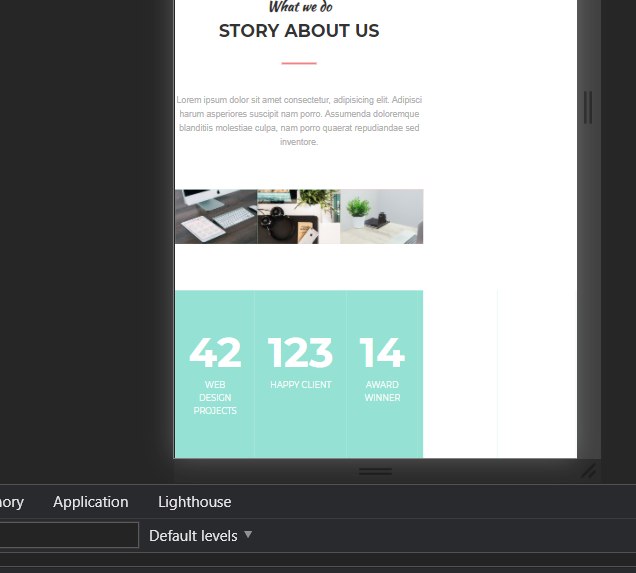Click the 14 counter number
Image resolution: width=636 pixels, height=573 pixels.
pos(382,353)
